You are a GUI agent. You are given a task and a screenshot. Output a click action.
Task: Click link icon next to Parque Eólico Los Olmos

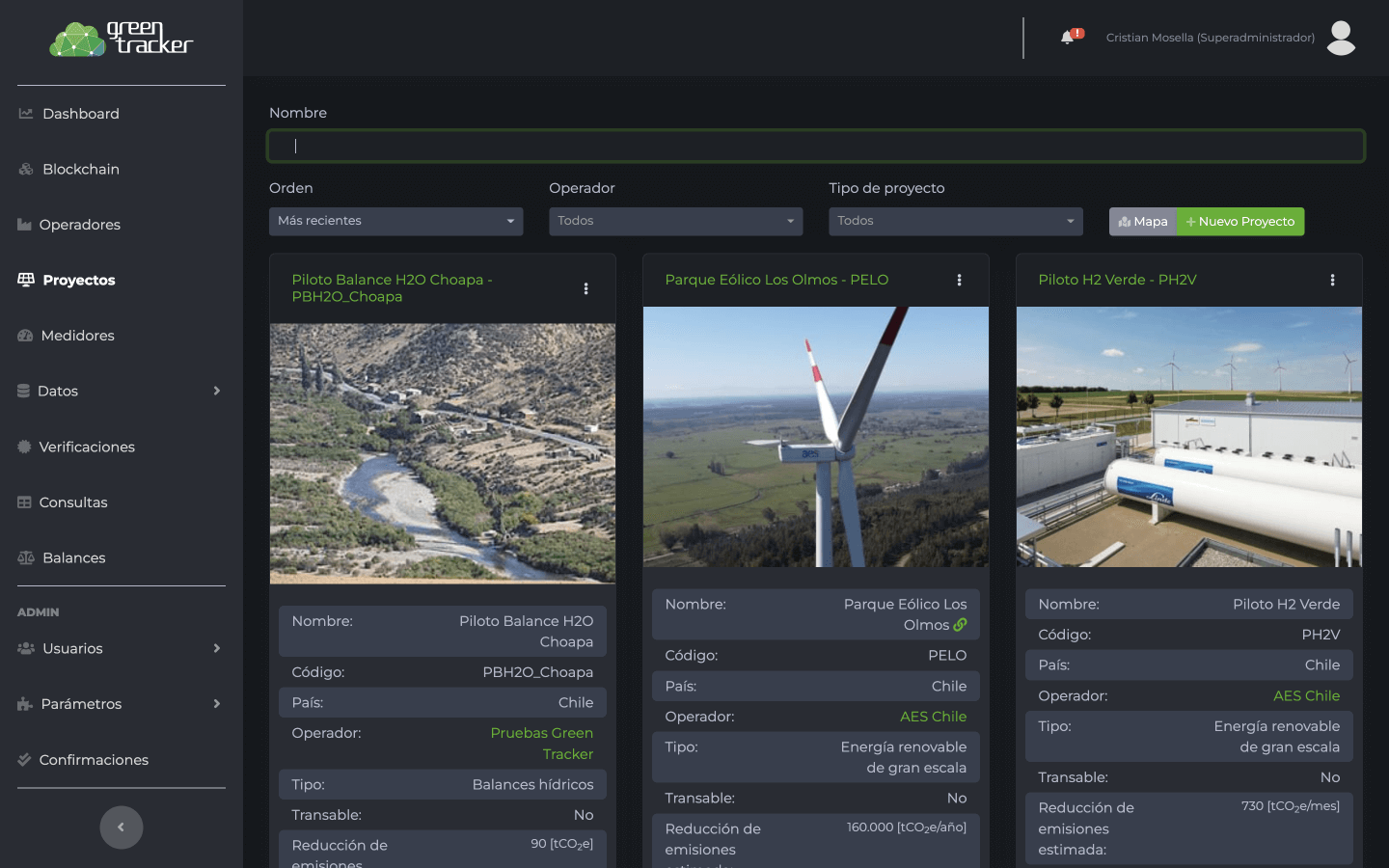pyautogui.click(x=960, y=625)
